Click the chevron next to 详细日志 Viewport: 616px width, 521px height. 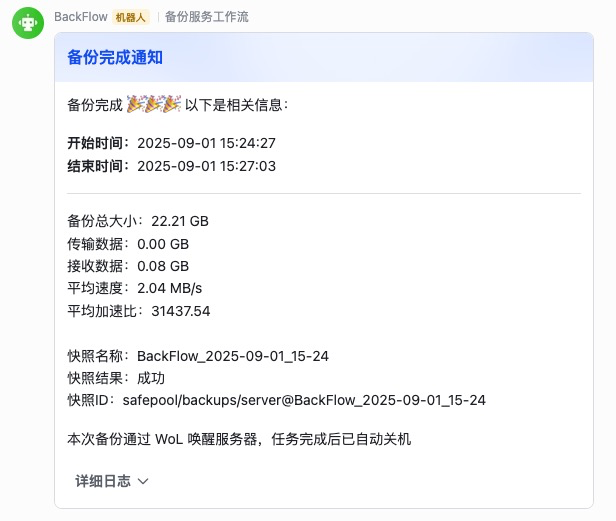pos(143,481)
